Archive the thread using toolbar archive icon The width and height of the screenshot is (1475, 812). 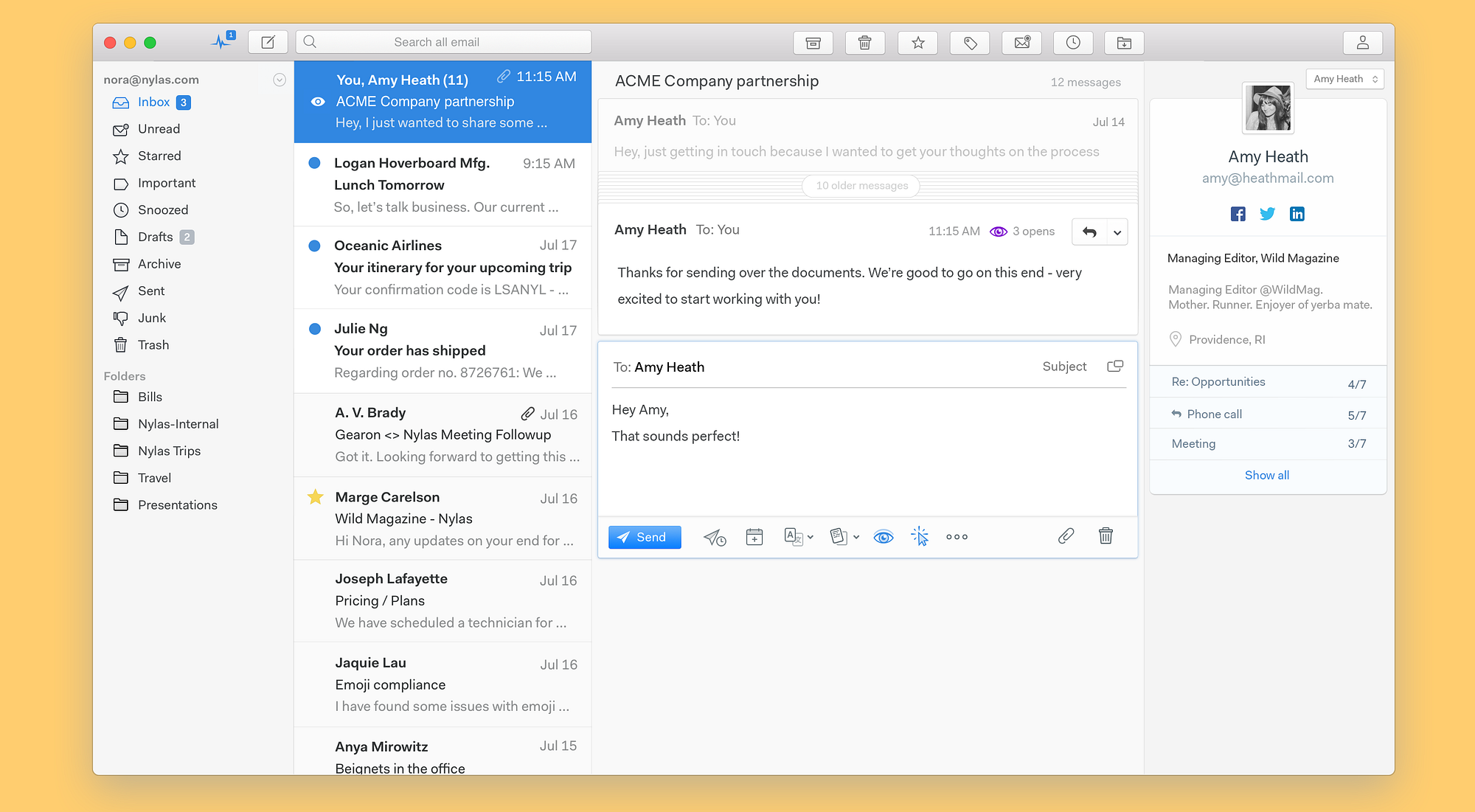(813, 43)
